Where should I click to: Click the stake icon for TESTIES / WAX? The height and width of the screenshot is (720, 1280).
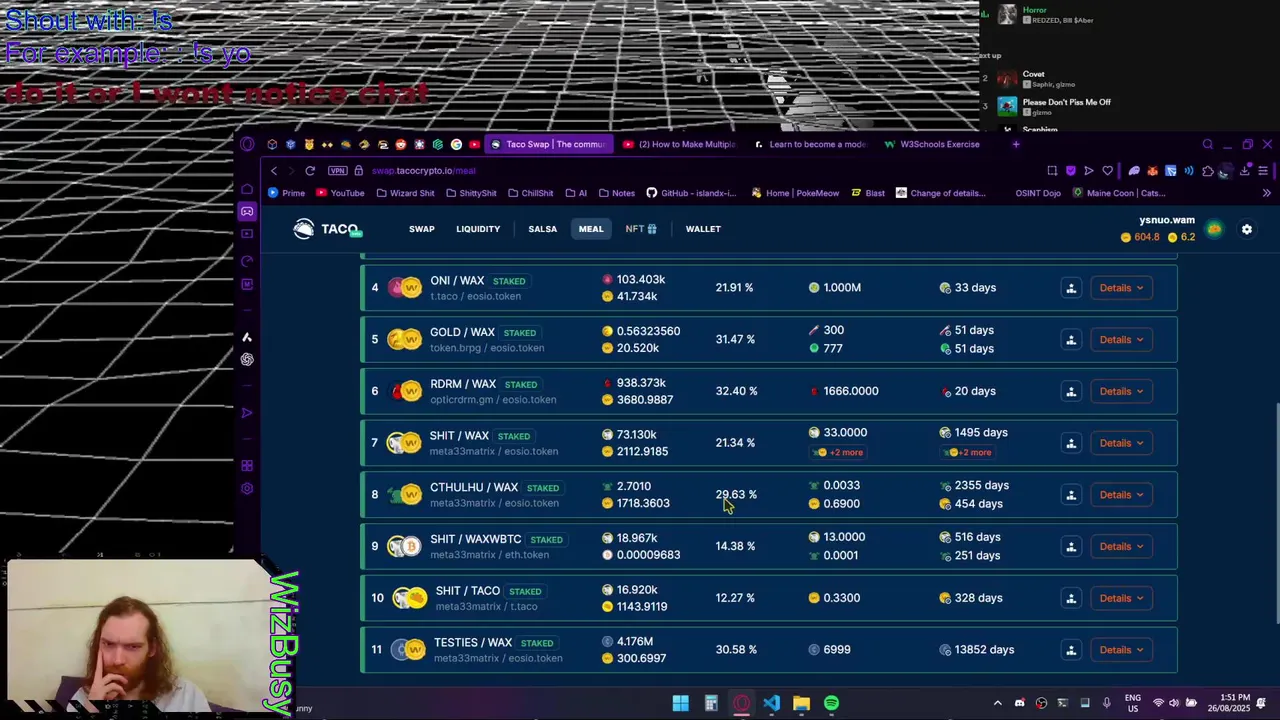click(1071, 650)
